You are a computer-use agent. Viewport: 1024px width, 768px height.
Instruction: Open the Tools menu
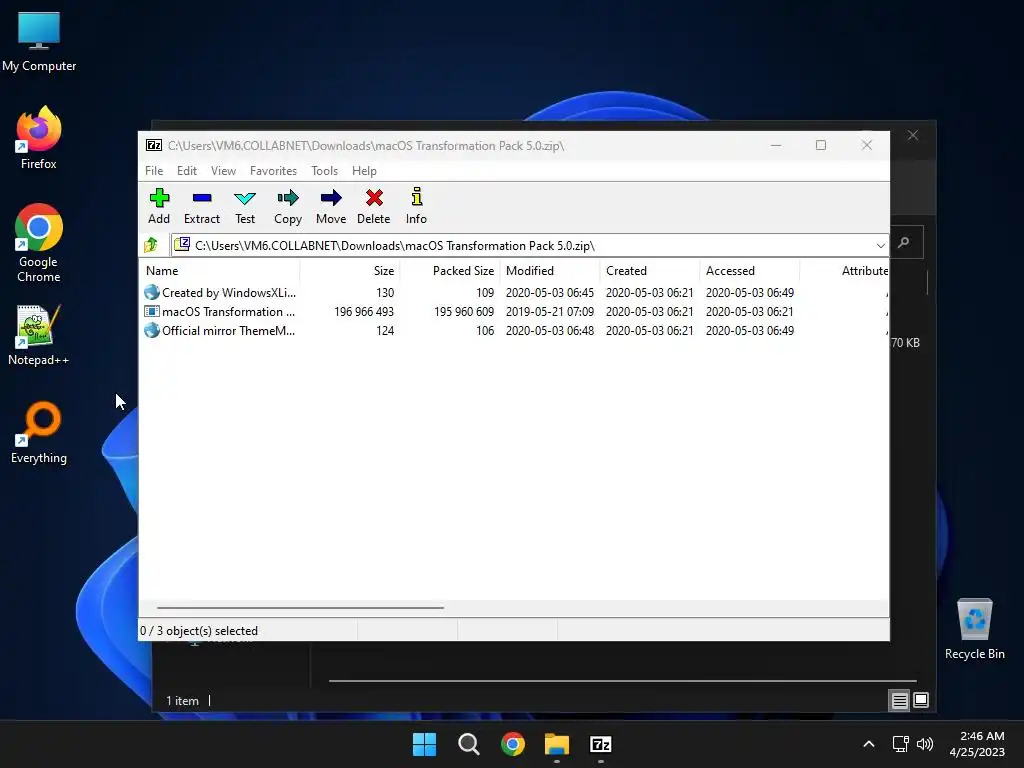click(325, 170)
